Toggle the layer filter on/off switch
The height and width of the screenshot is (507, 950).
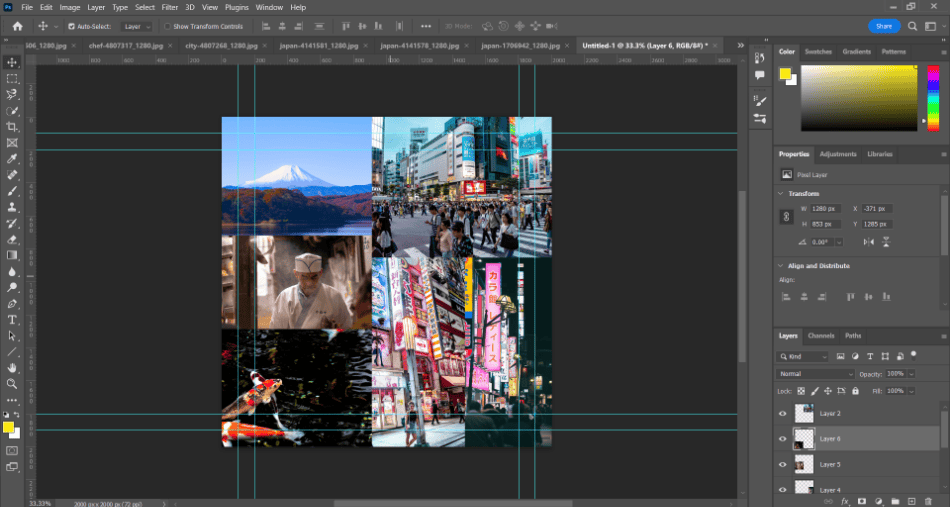coord(914,355)
